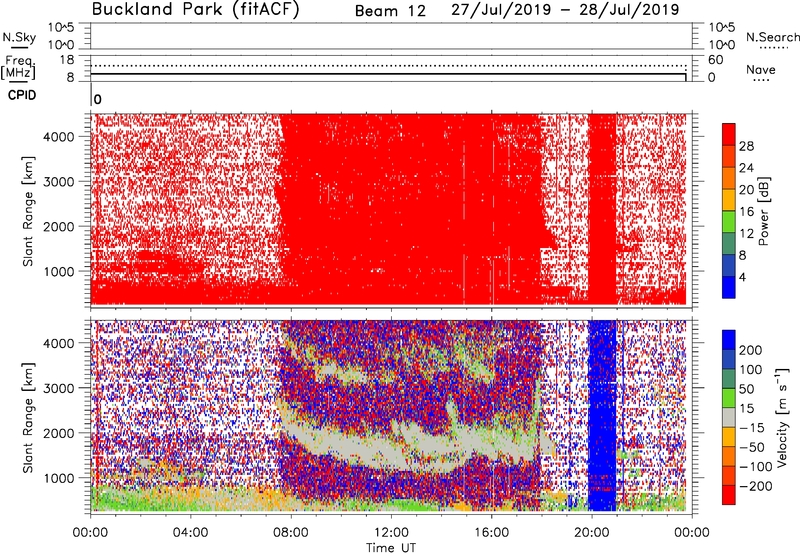Click the CPID value '0'
The height and width of the screenshot is (554, 800).
click(97, 100)
